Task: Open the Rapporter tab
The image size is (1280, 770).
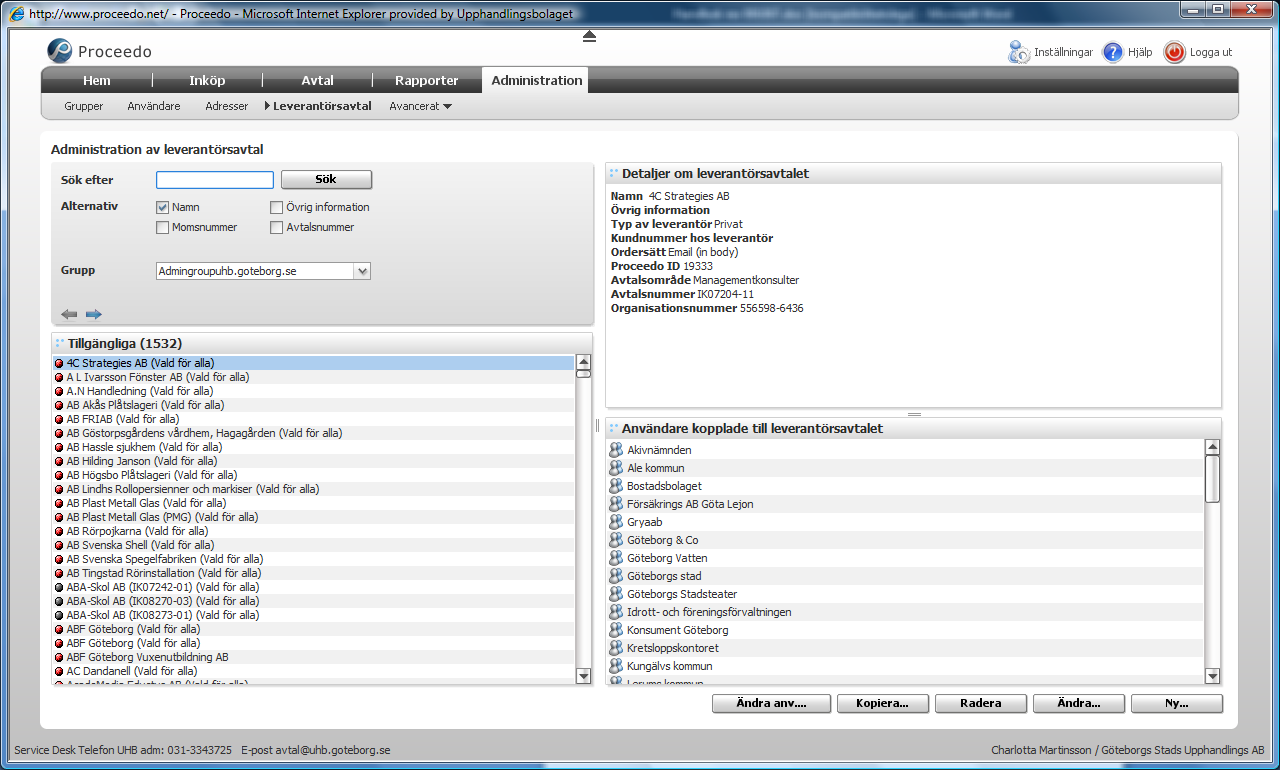Action: 427,81
